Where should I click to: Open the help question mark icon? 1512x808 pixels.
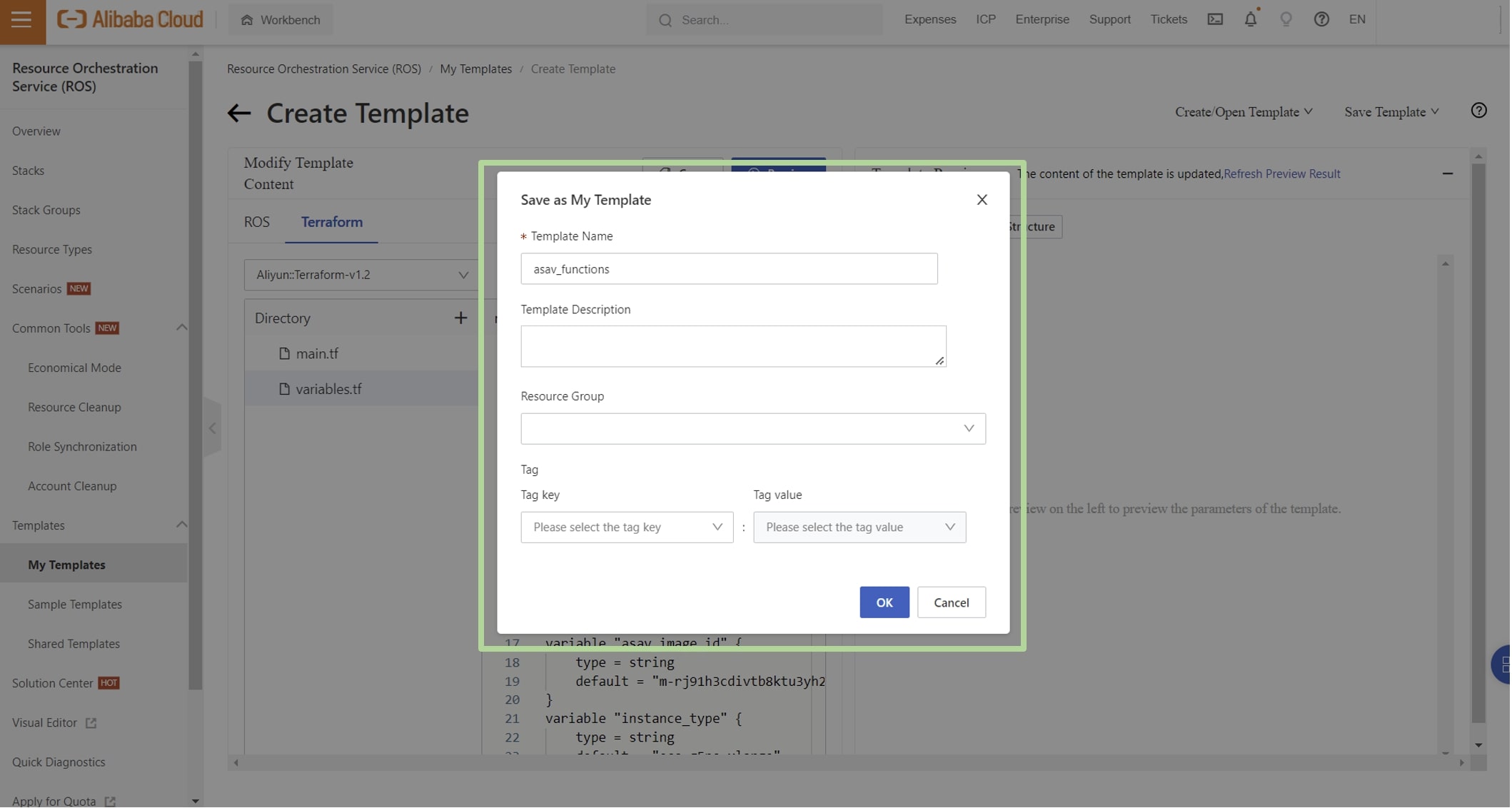(1321, 19)
